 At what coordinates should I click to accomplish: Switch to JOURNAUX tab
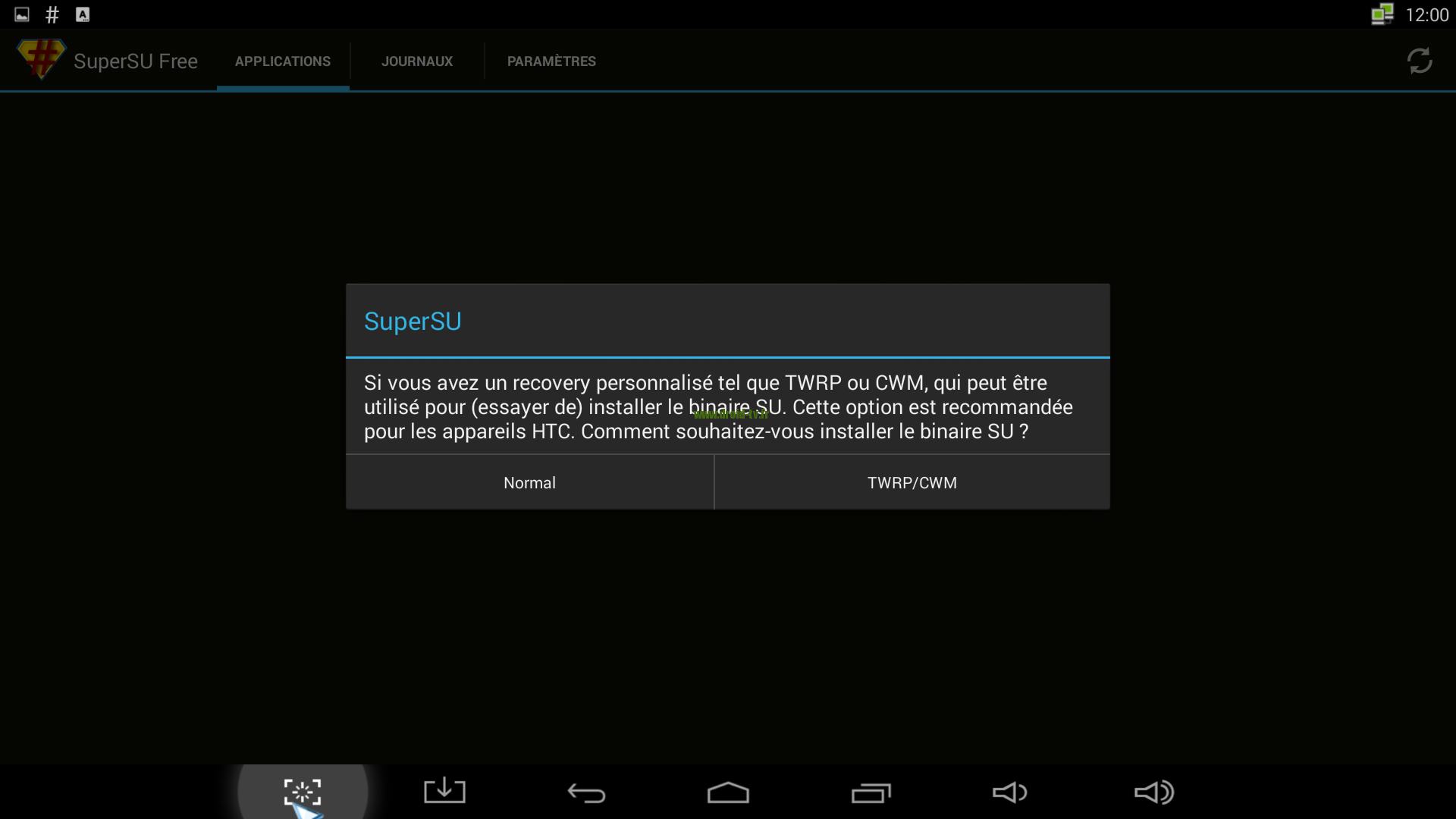417,61
